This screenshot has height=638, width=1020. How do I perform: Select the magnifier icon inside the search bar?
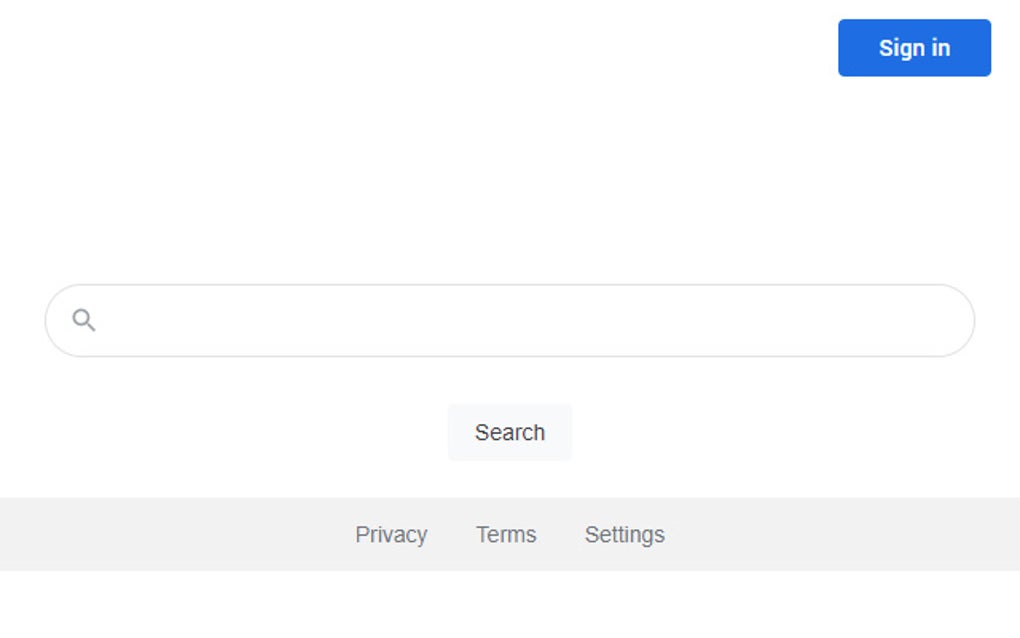click(84, 319)
